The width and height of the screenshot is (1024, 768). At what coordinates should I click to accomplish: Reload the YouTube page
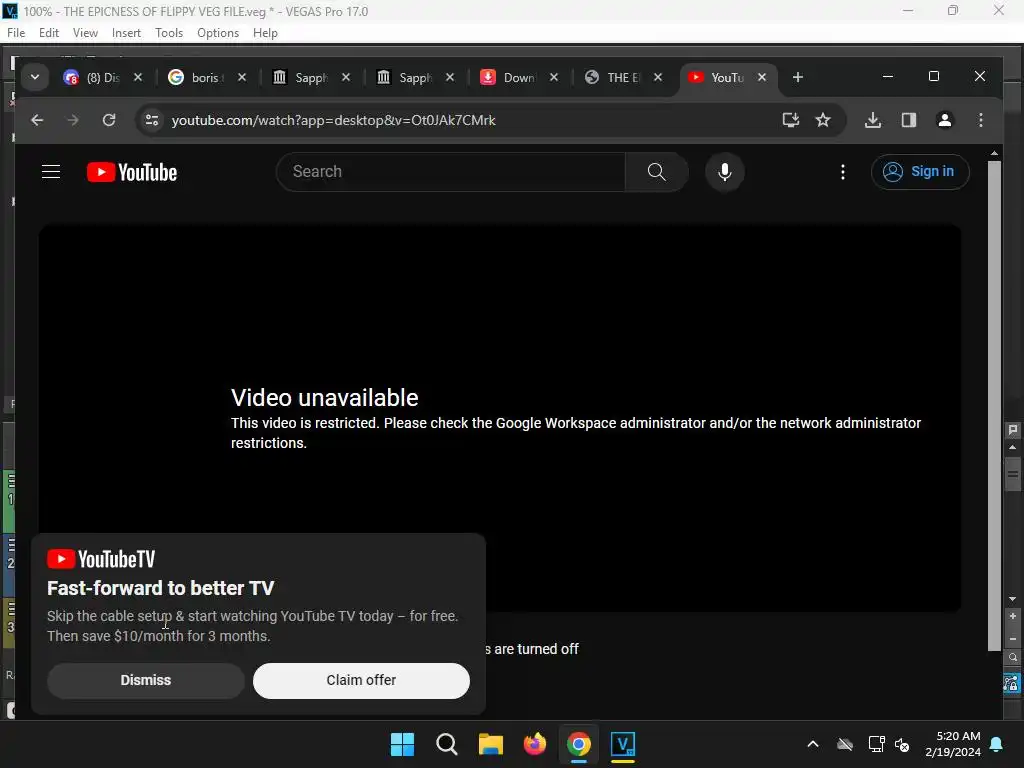tap(109, 120)
